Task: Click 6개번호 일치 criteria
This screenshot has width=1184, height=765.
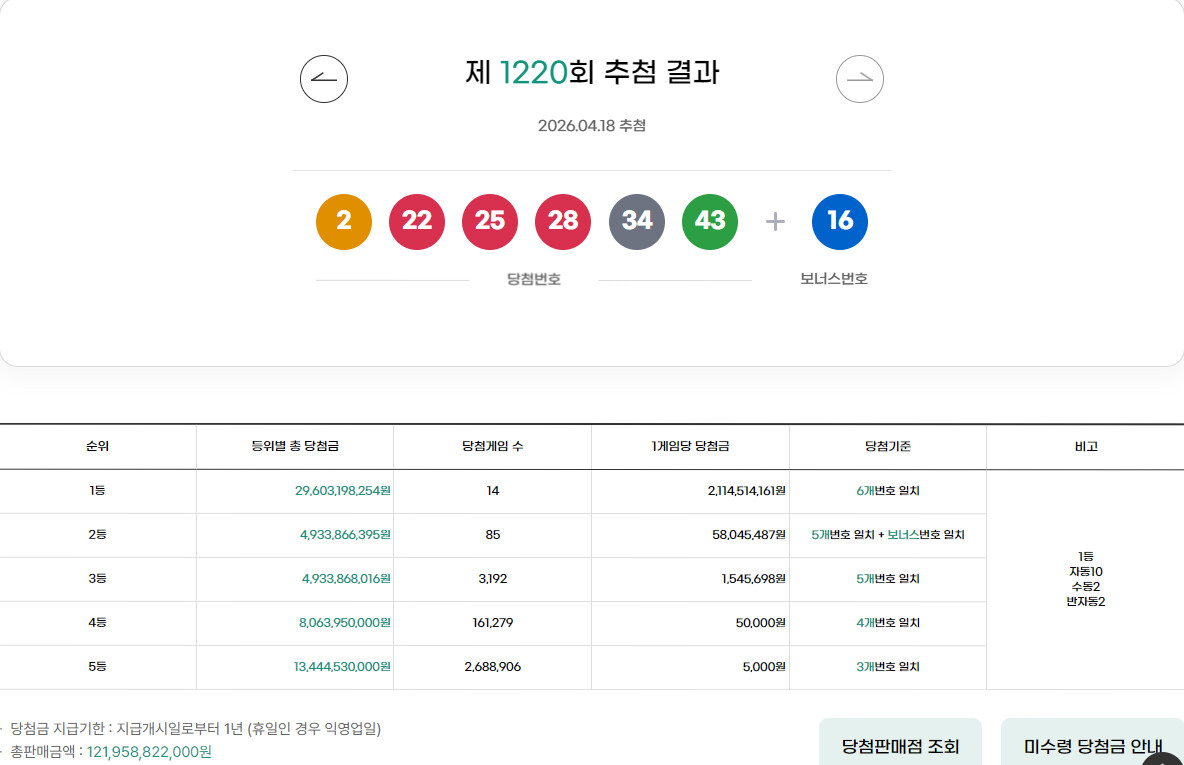Action: click(x=888, y=491)
